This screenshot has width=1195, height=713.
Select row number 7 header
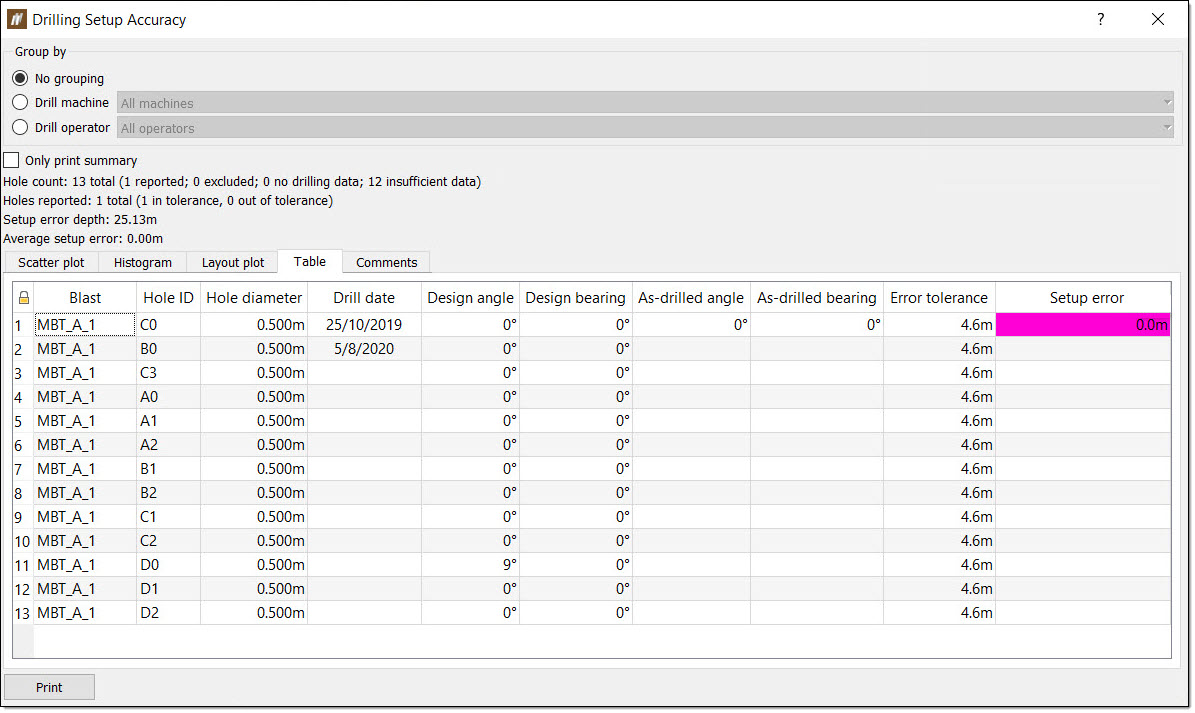(23, 468)
